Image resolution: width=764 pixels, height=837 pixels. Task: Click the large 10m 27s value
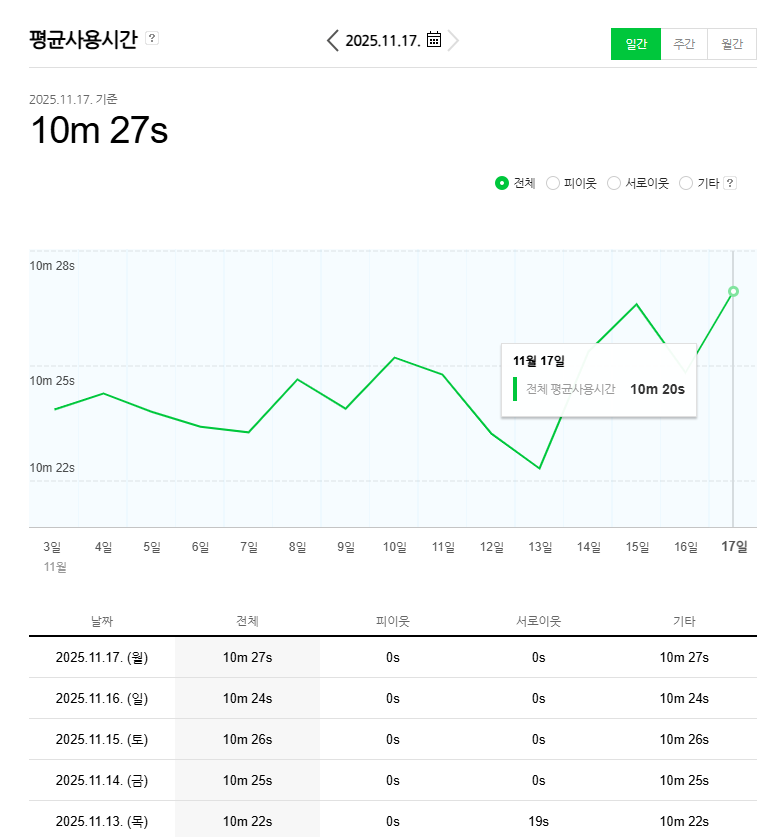click(x=98, y=131)
